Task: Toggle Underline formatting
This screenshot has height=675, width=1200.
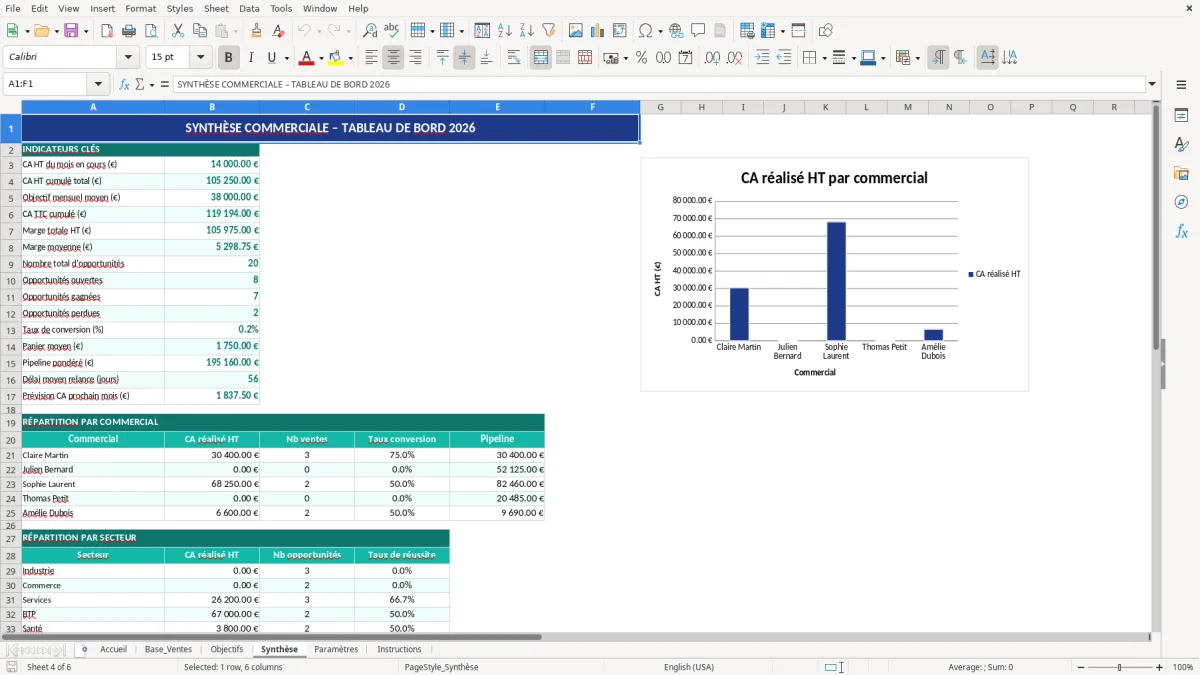Action: 272,58
